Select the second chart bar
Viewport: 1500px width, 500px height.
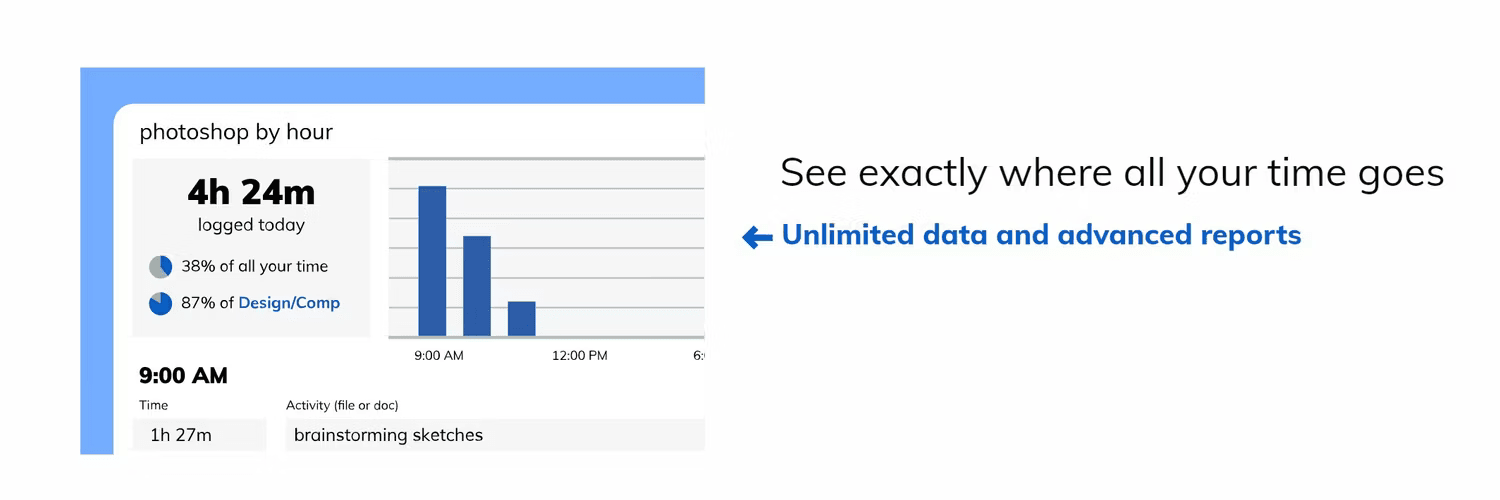point(477,286)
